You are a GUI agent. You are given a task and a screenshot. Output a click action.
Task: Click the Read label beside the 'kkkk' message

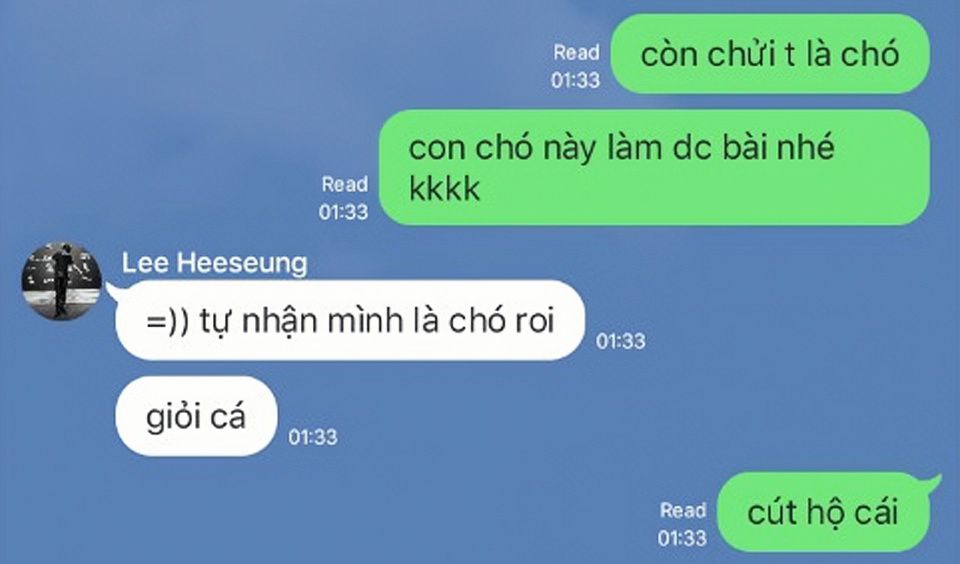tap(345, 184)
